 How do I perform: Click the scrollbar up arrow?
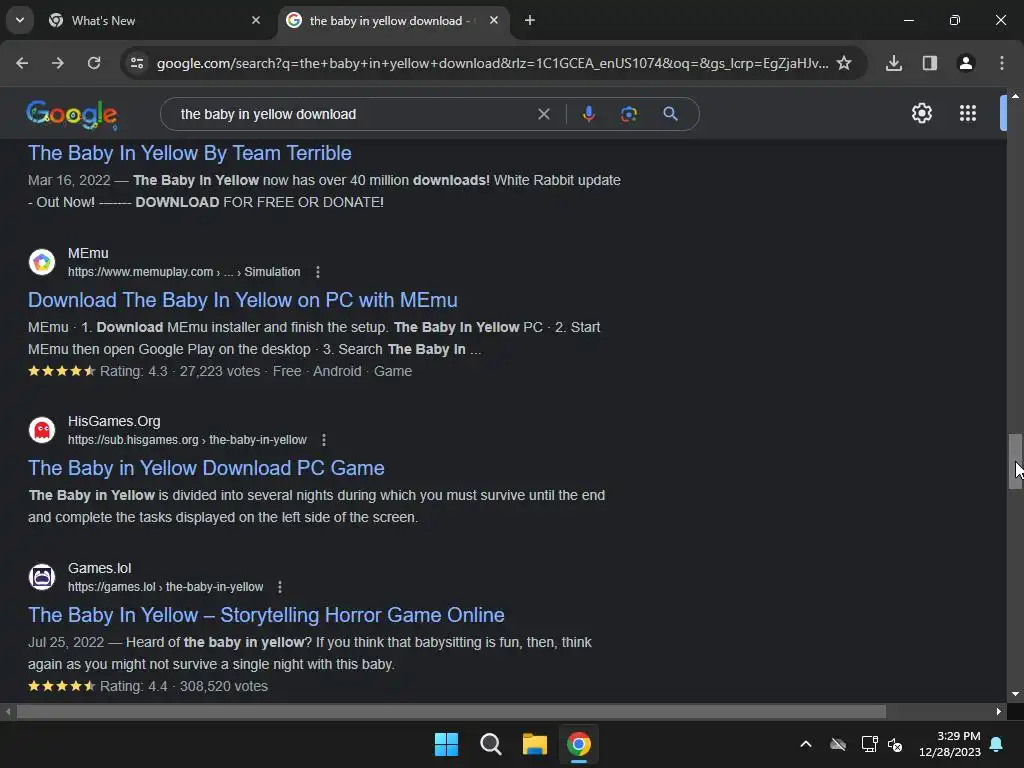click(1015, 96)
